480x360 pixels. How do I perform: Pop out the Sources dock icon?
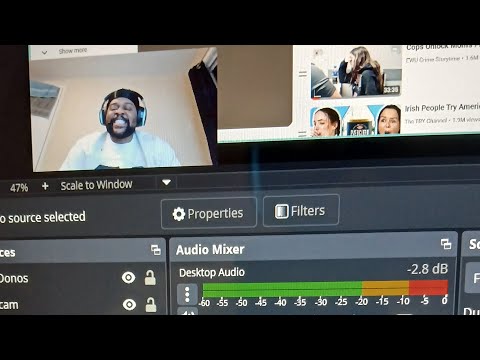pyautogui.click(x=156, y=250)
